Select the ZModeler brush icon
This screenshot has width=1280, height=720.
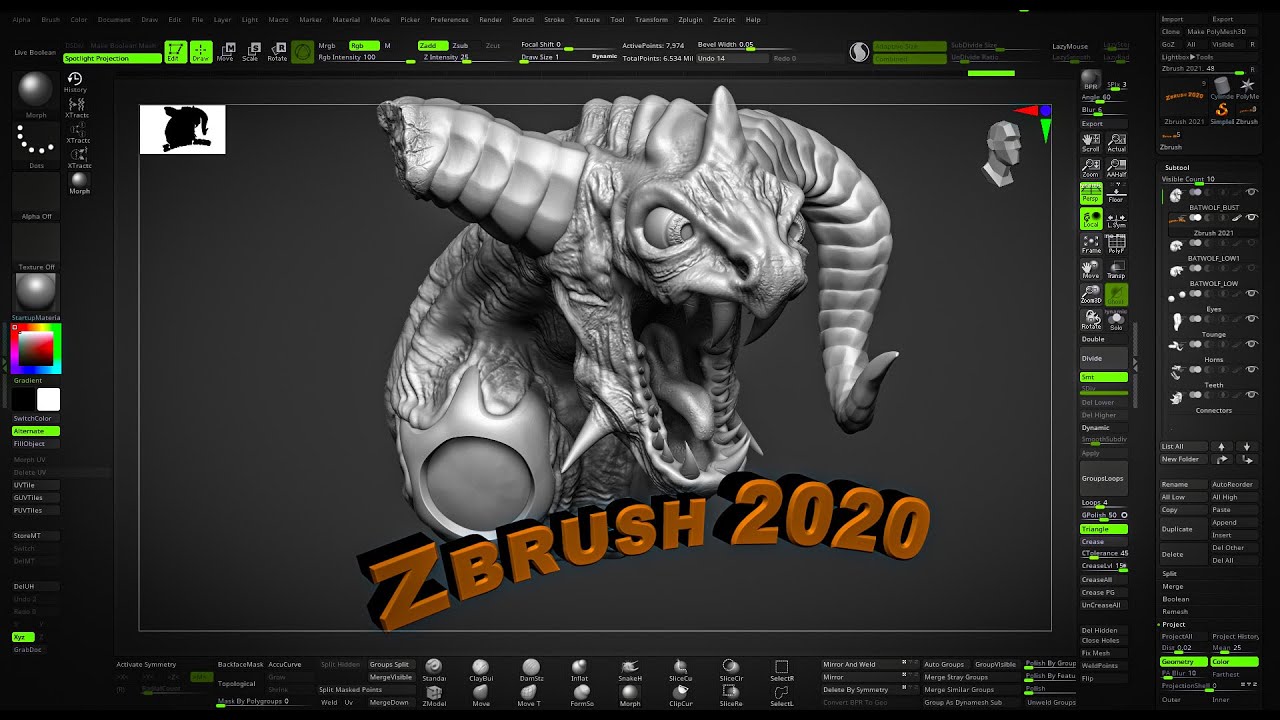coord(434,696)
